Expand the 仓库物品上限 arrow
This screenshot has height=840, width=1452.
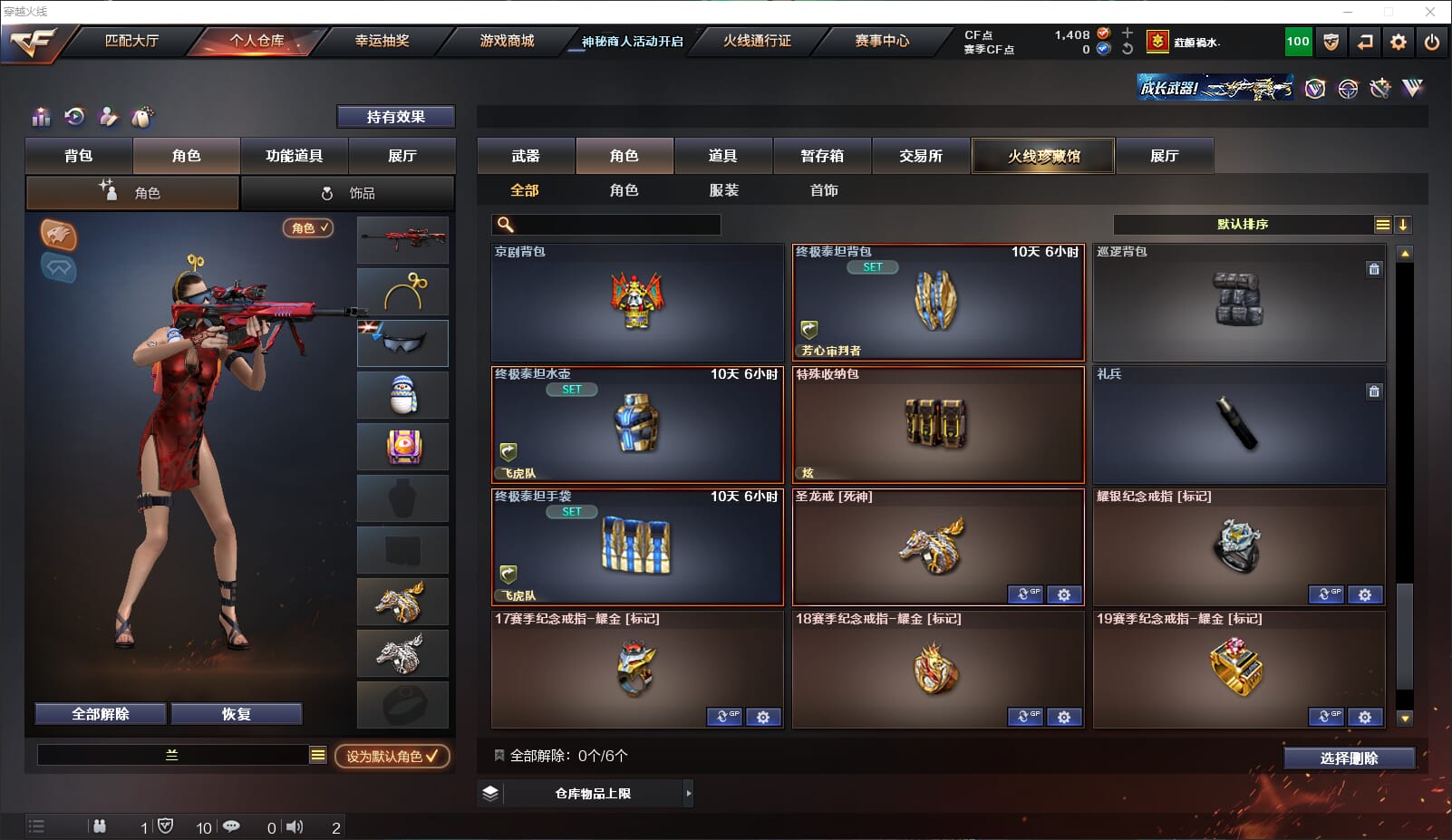pos(689,793)
